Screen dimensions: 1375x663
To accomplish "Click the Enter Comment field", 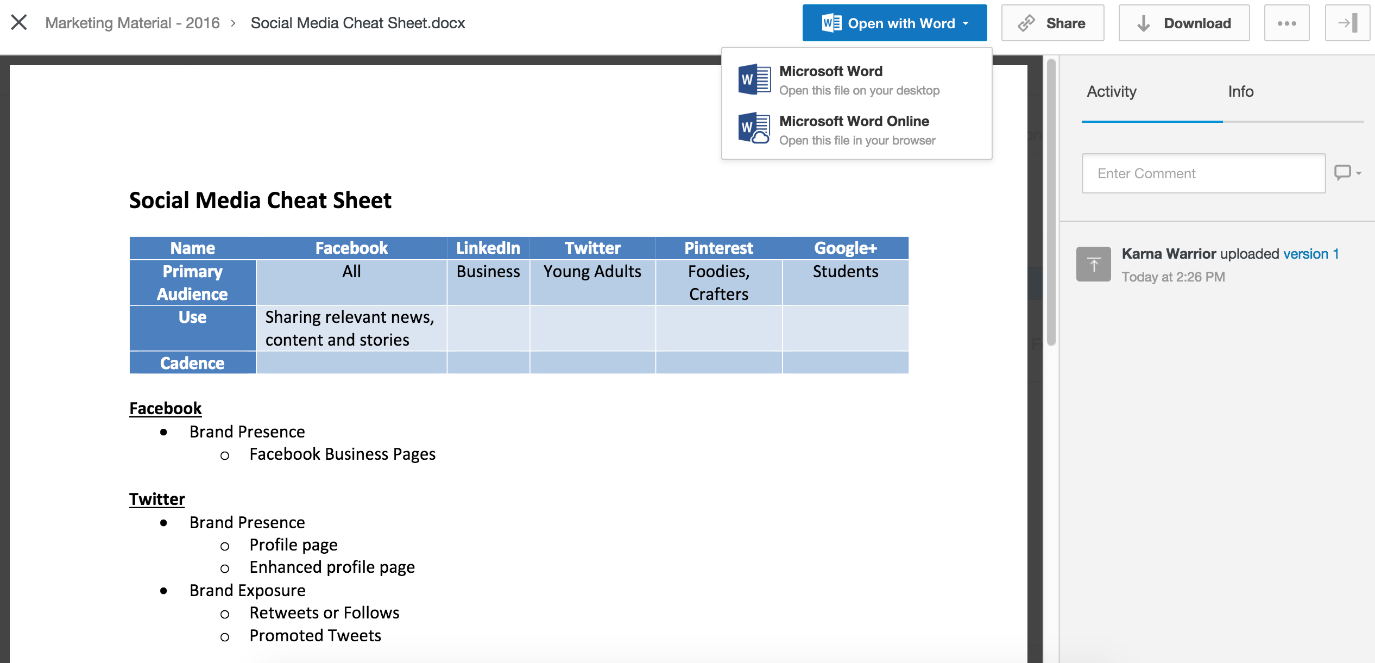I will point(1204,173).
